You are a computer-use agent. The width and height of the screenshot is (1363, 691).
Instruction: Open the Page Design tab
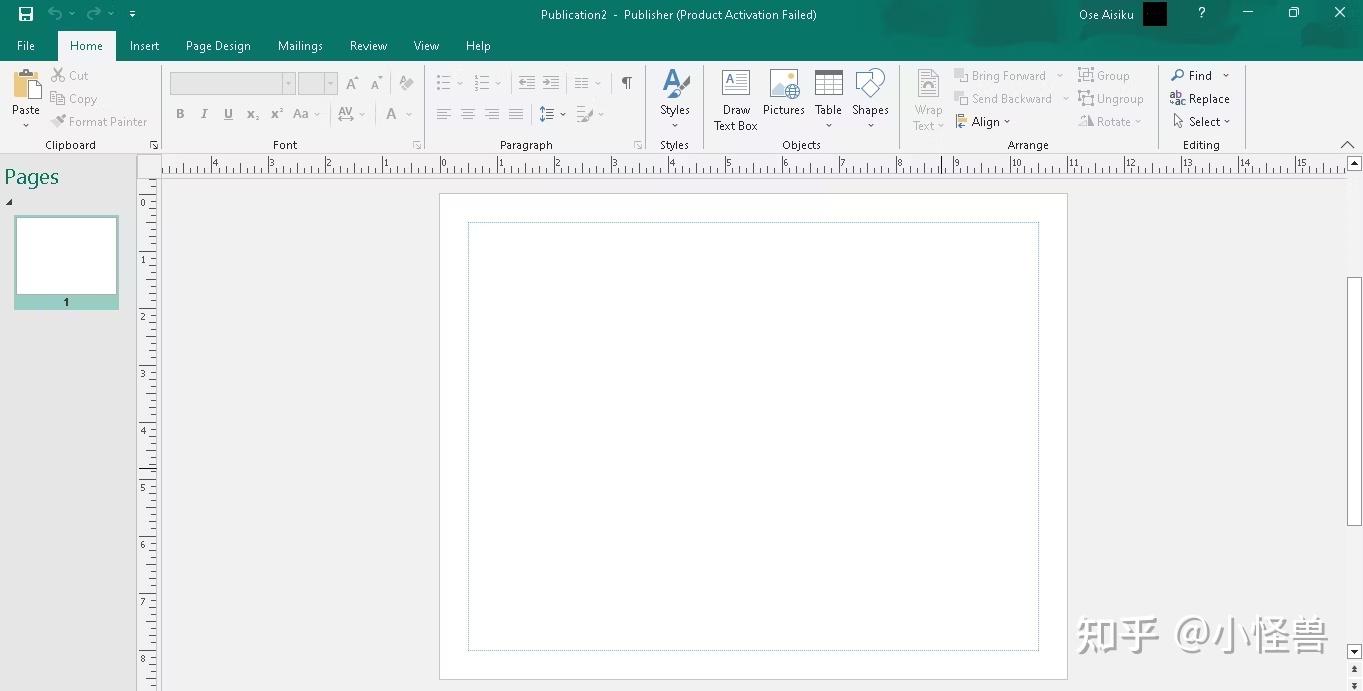pyautogui.click(x=218, y=46)
